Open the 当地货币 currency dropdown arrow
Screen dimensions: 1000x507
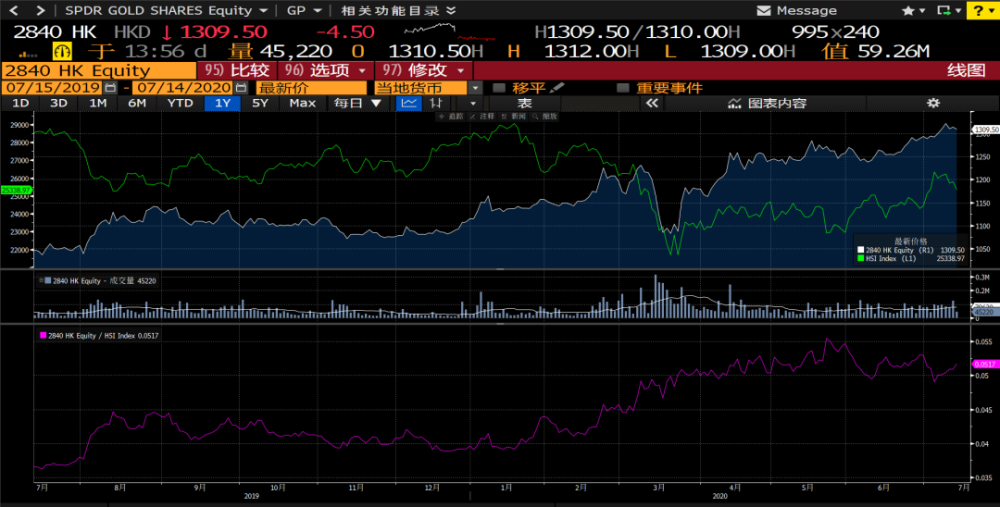[475, 88]
